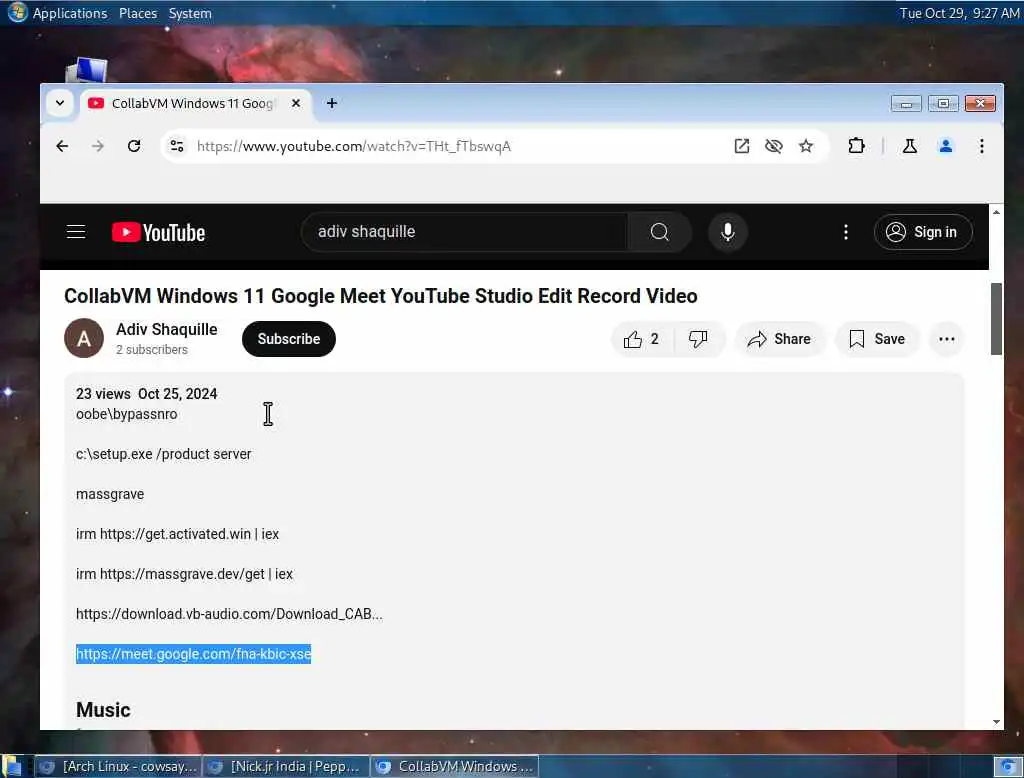Open the meet.google.com/fna-kbic-xse link
1024x778 pixels.
point(193,654)
